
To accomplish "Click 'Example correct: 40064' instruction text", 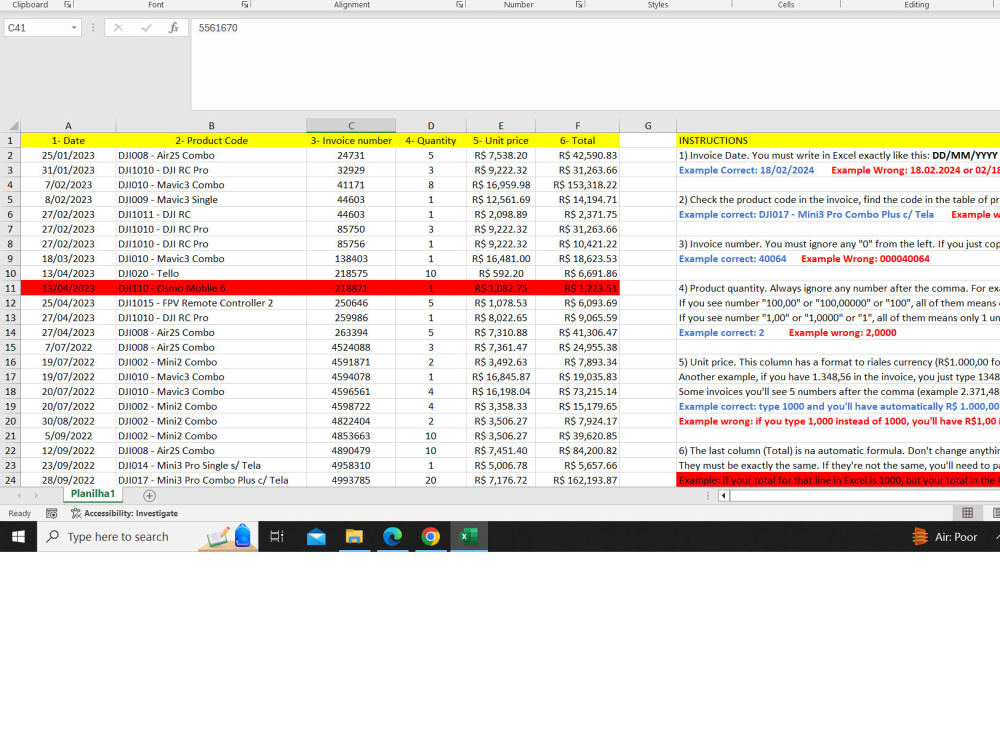I will coord(732,259).
